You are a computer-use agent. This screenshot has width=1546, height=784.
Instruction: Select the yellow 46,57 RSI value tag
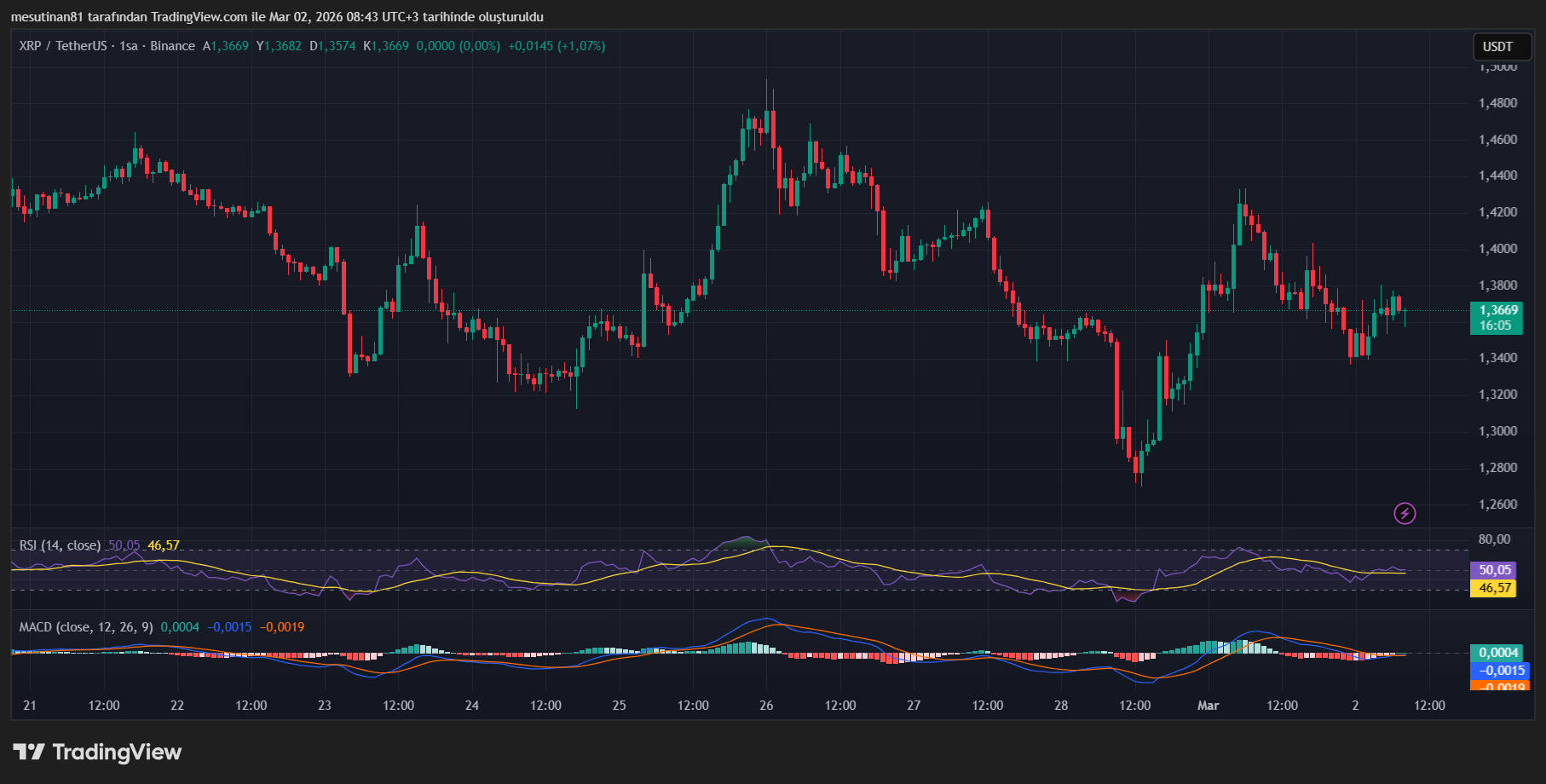coord(1494,587)
